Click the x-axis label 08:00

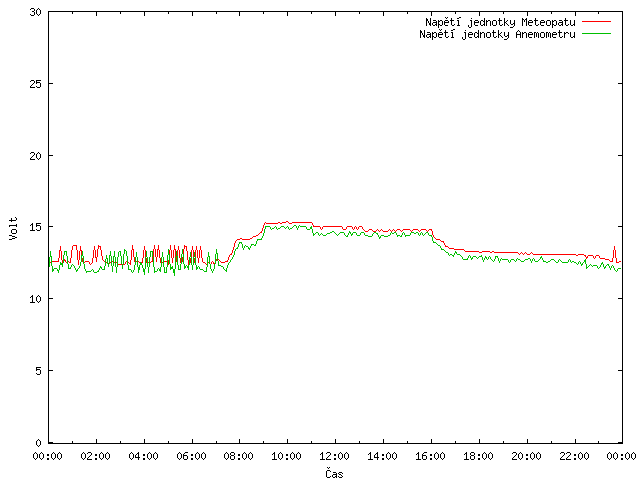pyautogui.click(x=239, y=456)
